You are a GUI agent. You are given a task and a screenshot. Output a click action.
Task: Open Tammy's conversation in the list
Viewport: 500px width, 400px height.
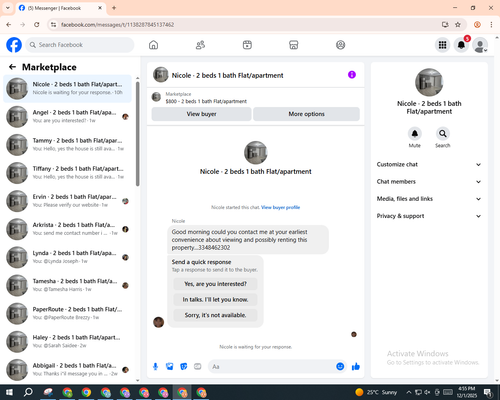[68, 145]
